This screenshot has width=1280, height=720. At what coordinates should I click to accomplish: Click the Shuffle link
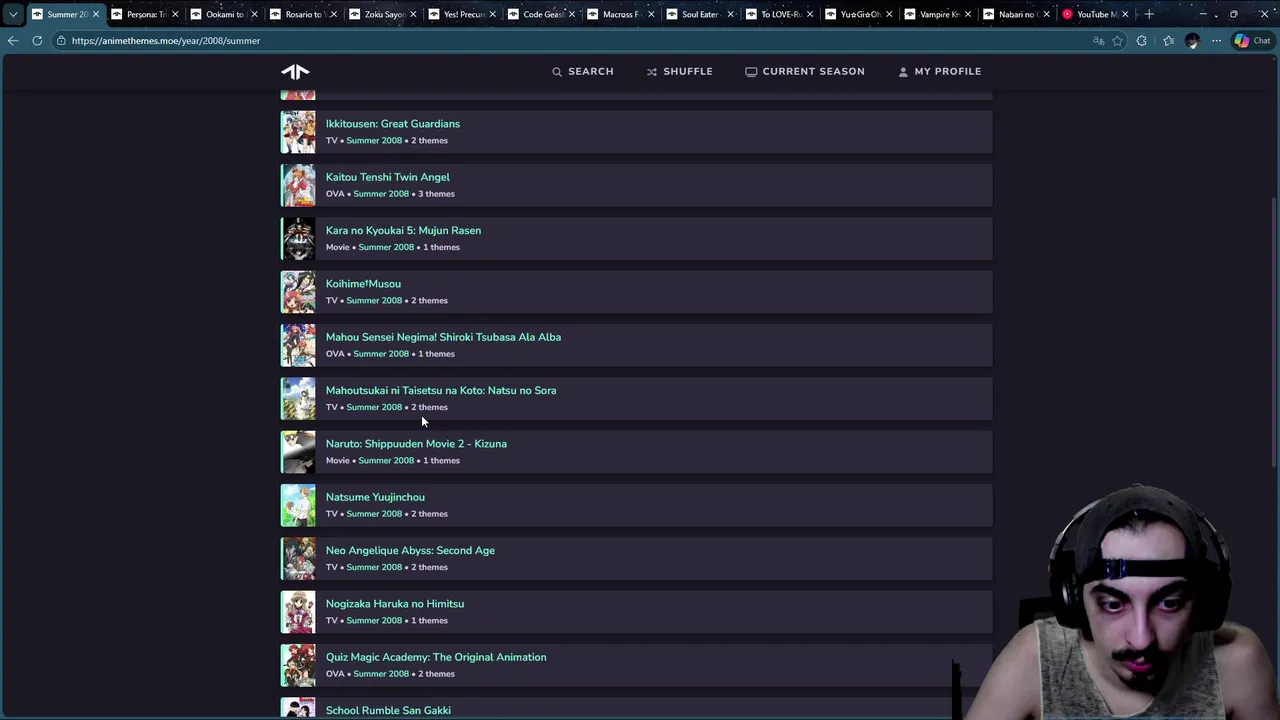click(x=679, y=71)
